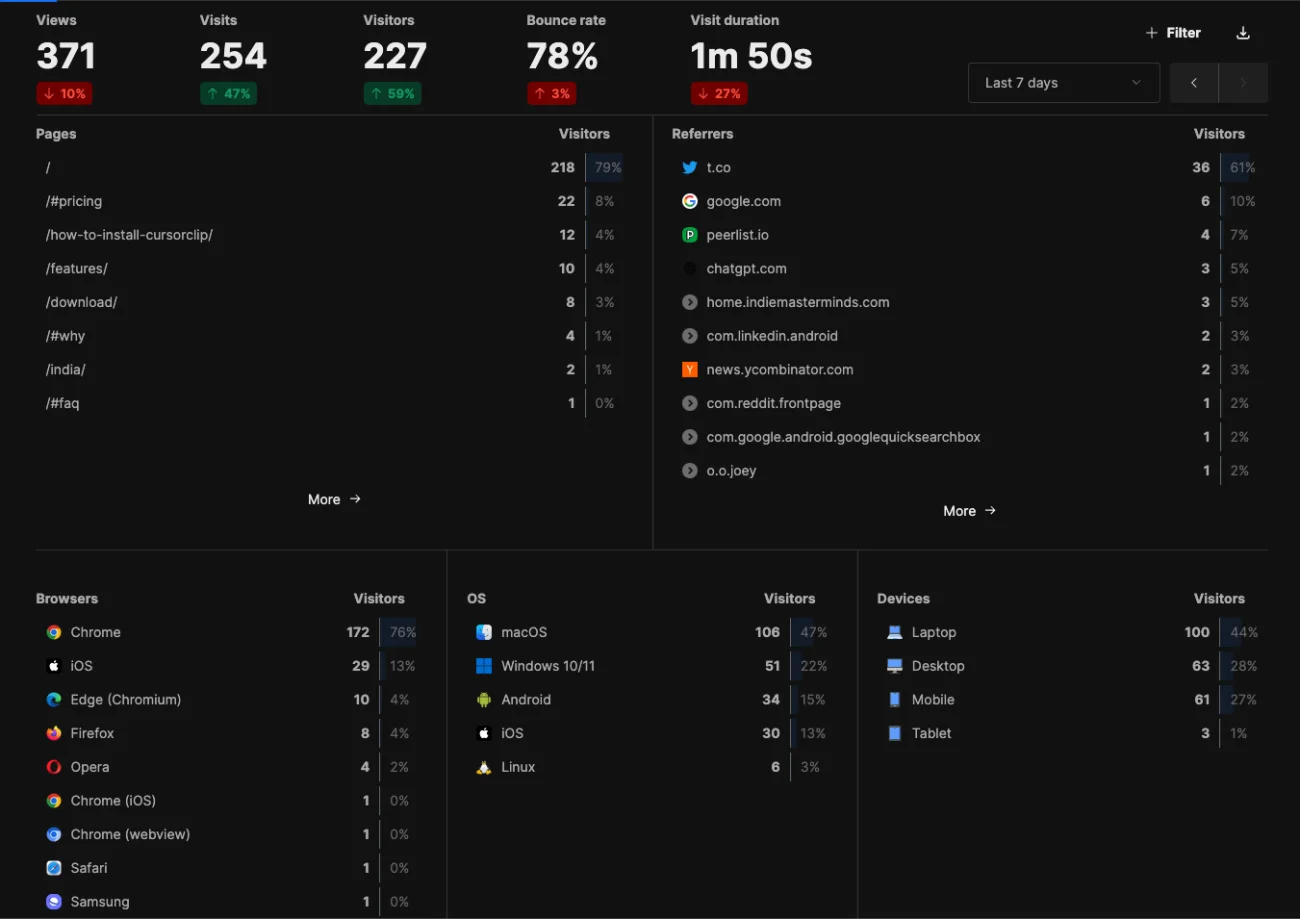Screen dimensions: 1300x919
Task: Click the Tablet device icon
Action: click(895, 733)
